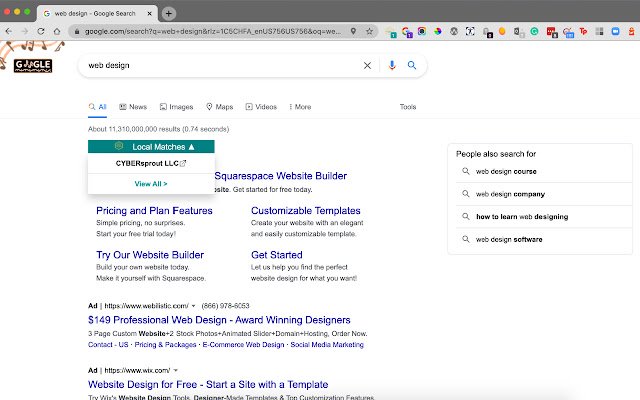
Task: Search for web design course suggestion
Action: pos(506,171)
